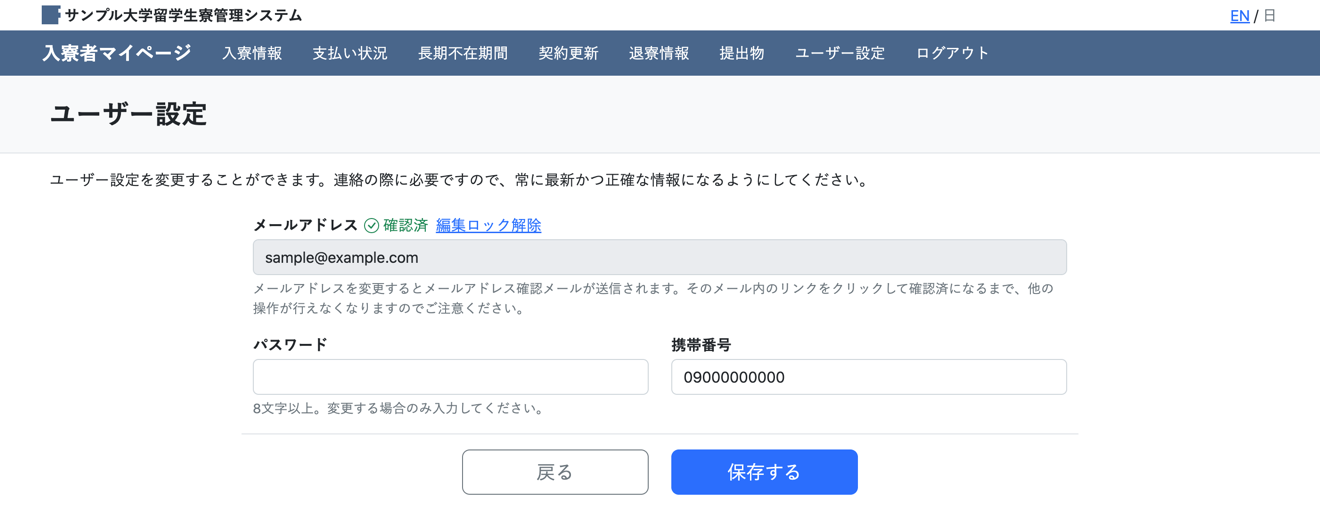The width and height of the screenshot is (1320, 528).
Task: Click the サンプル大学留学生寮管理システム site title
Action: click(183, 15)
